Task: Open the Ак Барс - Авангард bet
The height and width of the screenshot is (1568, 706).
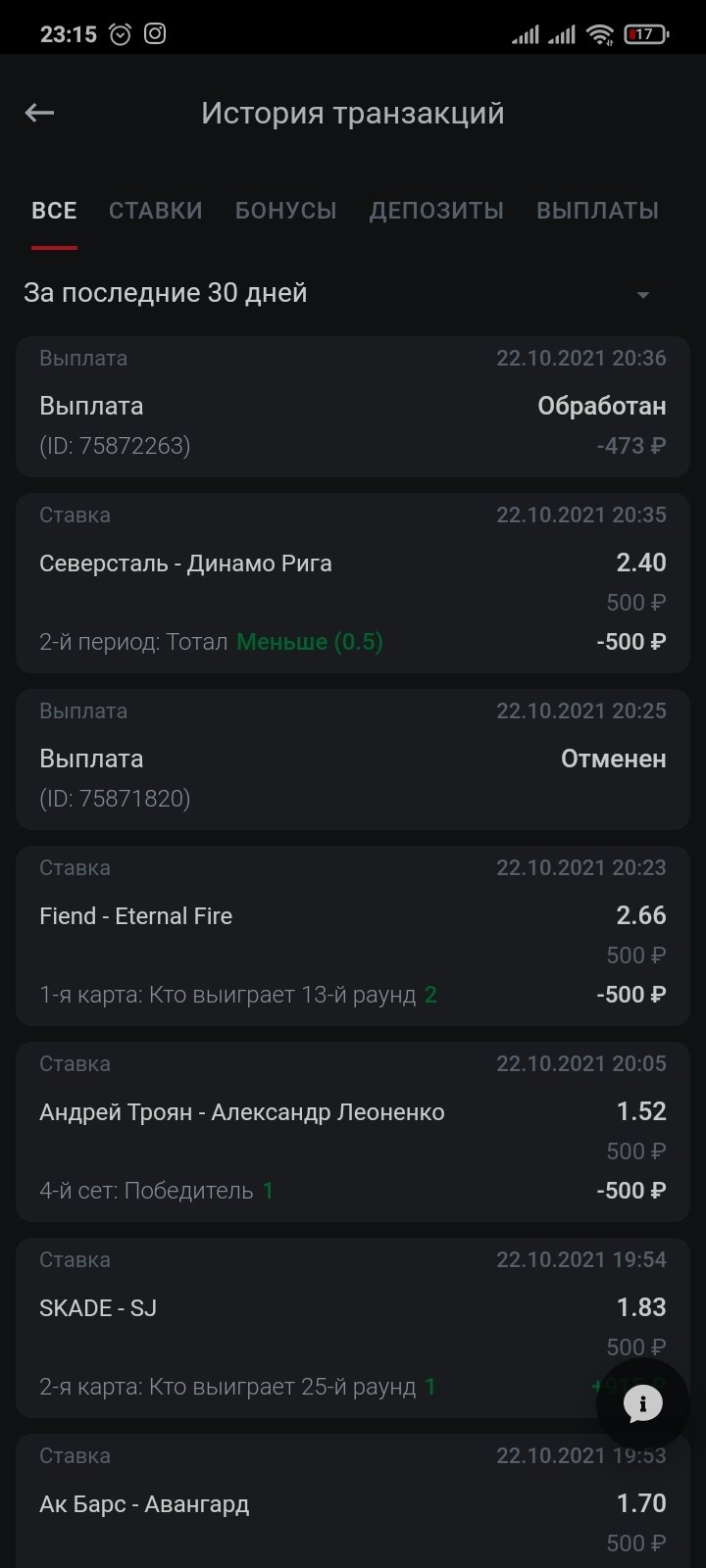Action: tap(353, 1504)
